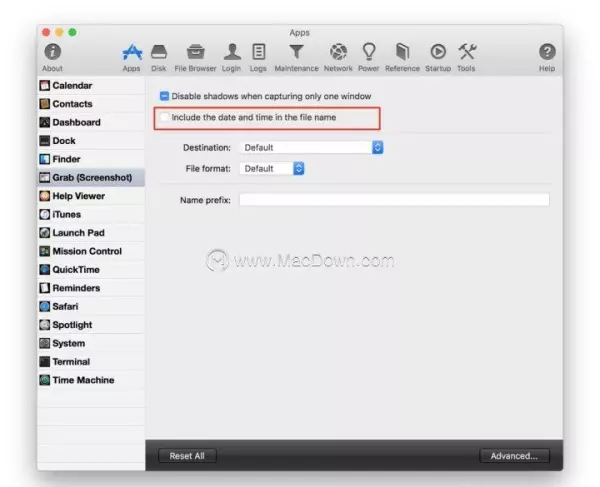Open the Disk toolbar section
The height and width of the screenshot is (487, 600).
[x=158, y=57]
